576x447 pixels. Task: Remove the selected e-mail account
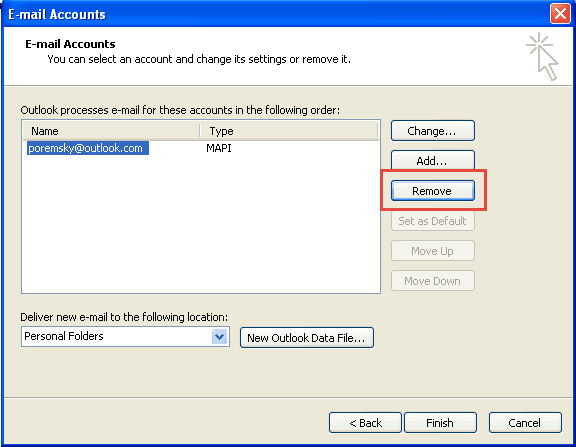pyautogui.click(x=433, y=191)
